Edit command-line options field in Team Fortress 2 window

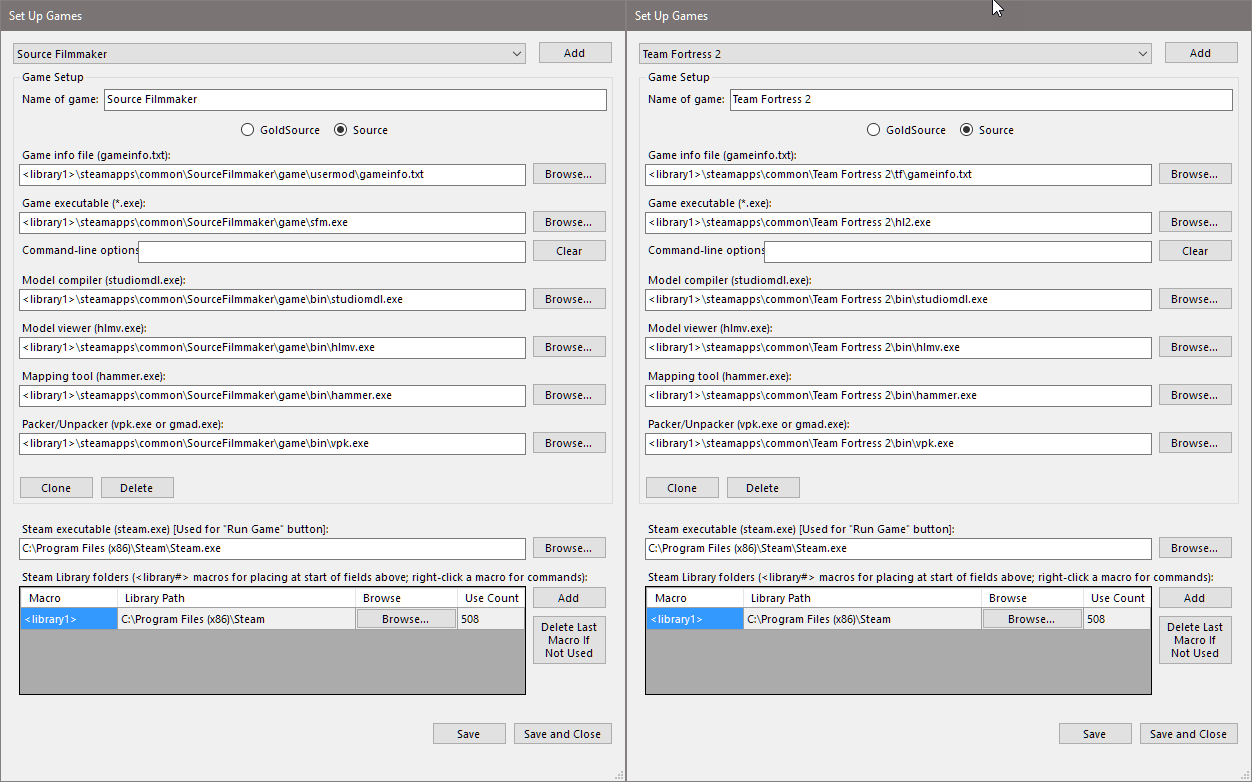(958, 251)
